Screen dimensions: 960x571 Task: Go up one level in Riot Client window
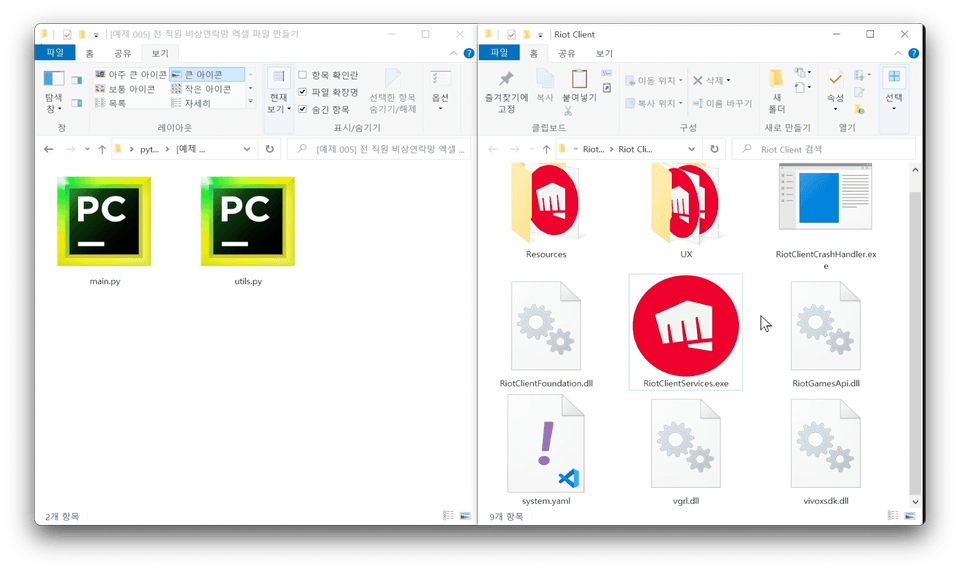tap(546, 149)
